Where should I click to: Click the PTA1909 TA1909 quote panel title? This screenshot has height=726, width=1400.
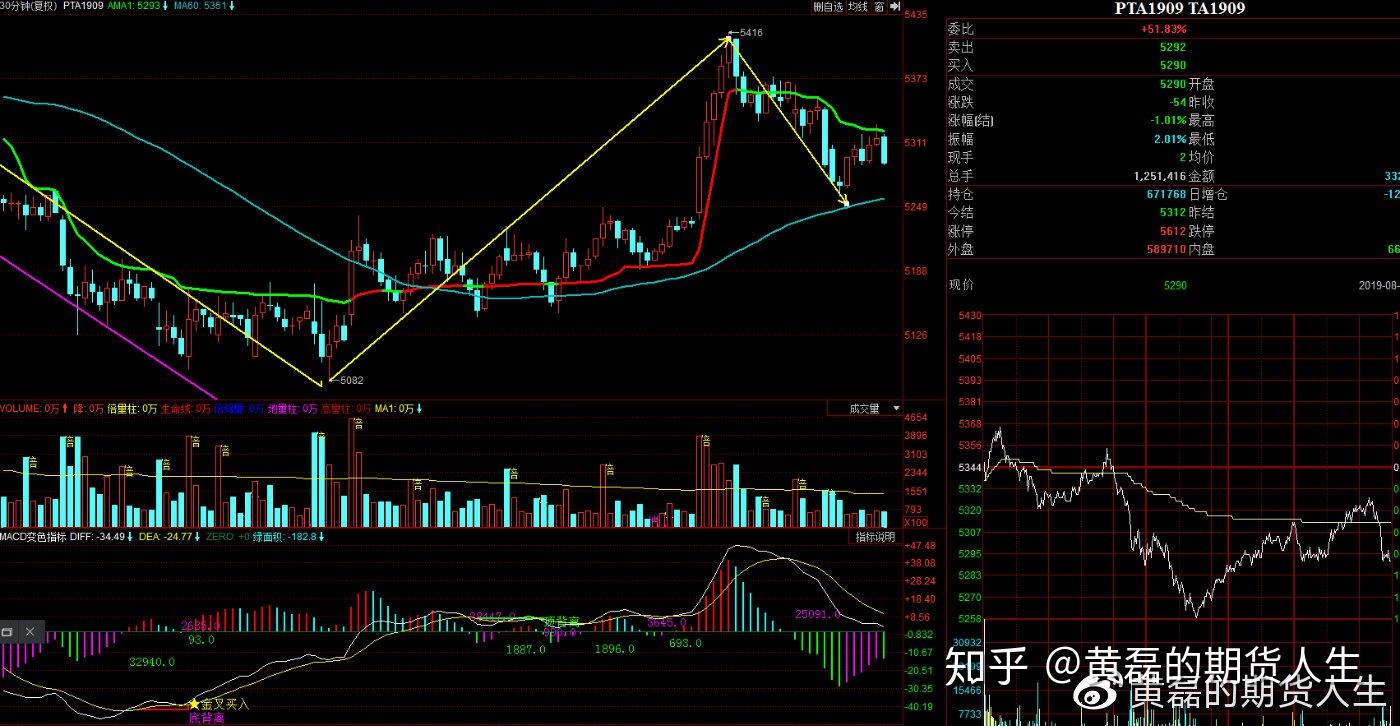click(1180, 8)
